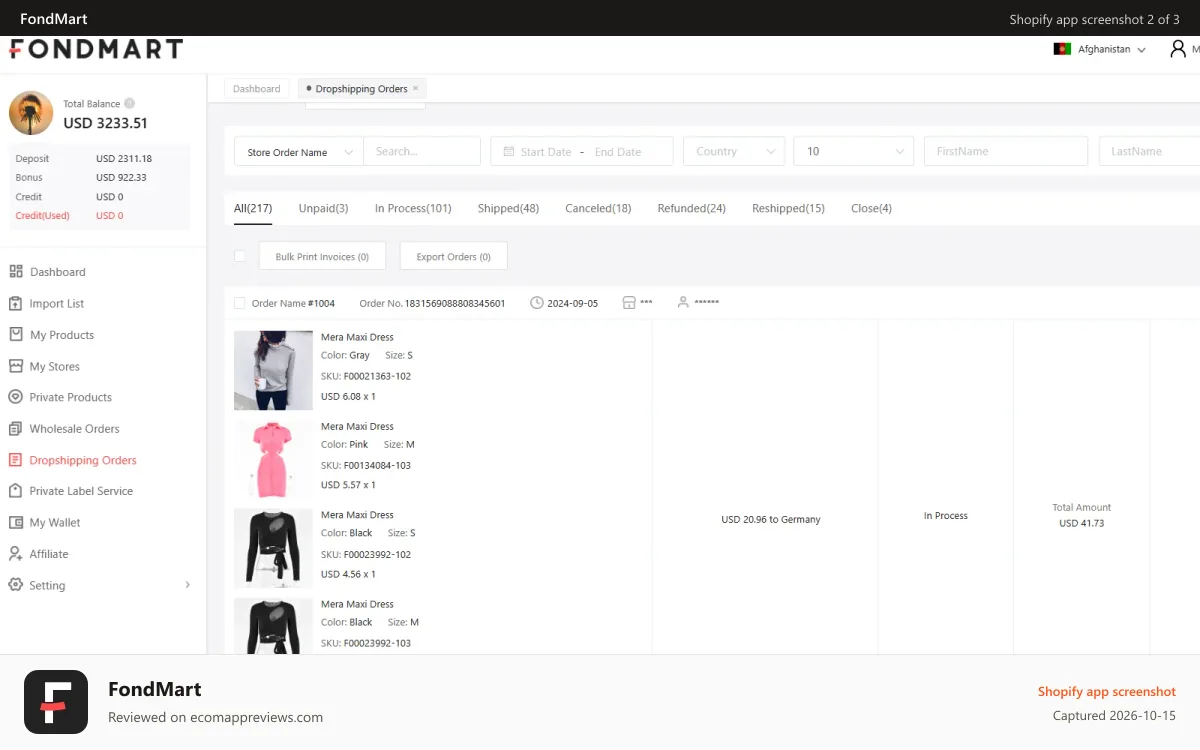Viewport: 1200px width, 750px height.
Task: Click the FirstName input field
Action: coord(1006,152)
